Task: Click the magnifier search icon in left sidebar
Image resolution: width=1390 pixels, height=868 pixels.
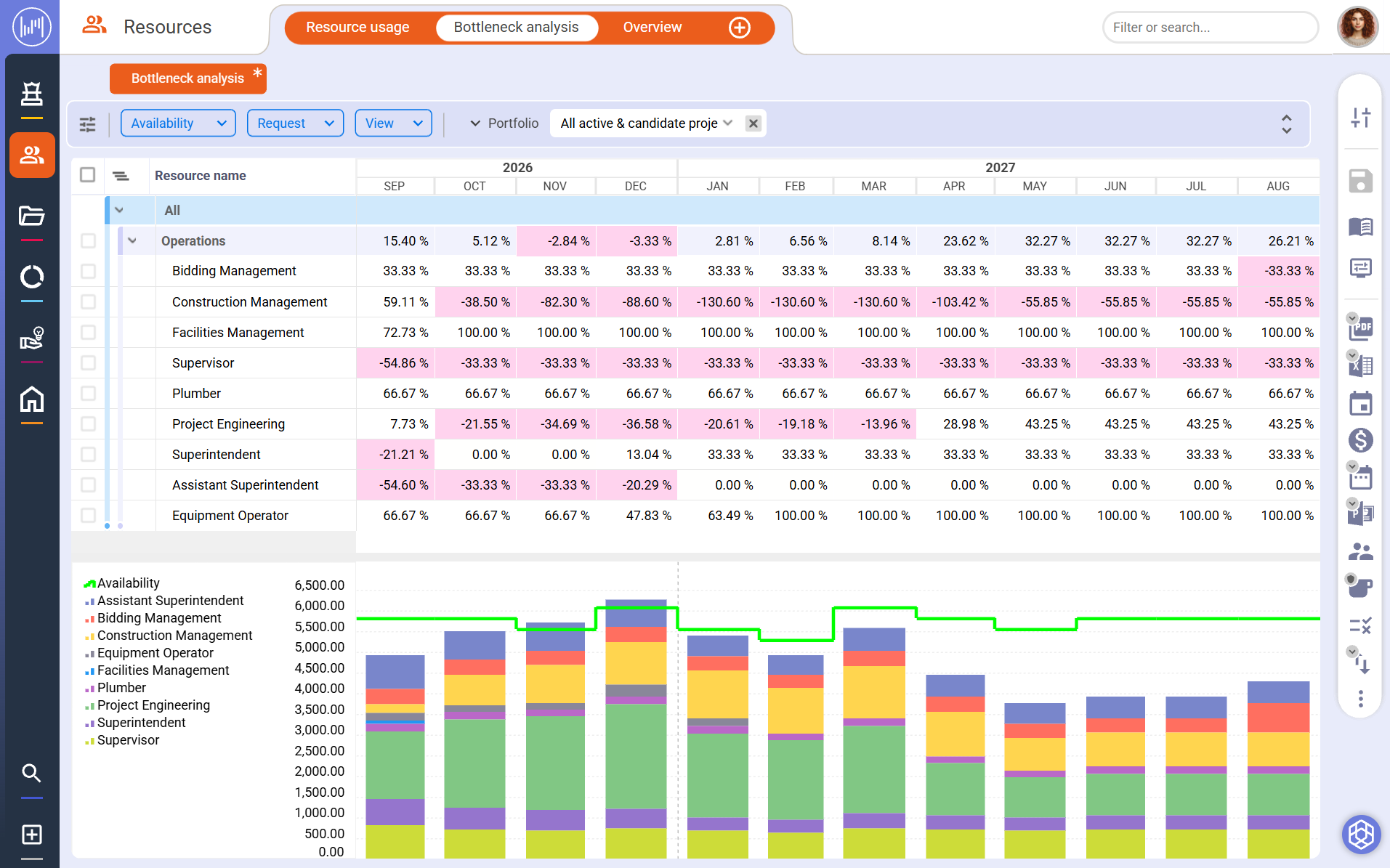Action: tap(31, 773)
